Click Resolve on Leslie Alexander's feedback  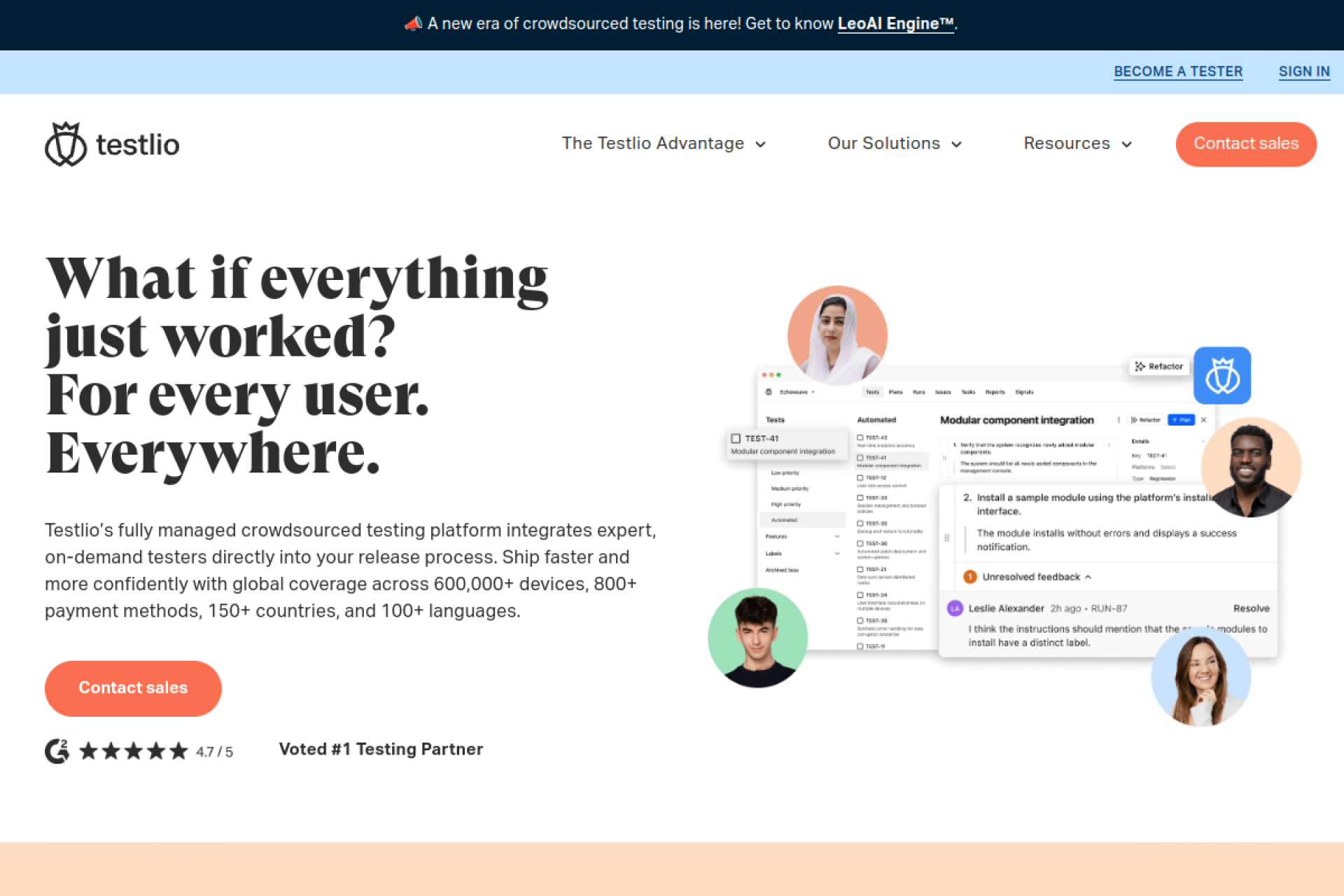click(1252, 608)
